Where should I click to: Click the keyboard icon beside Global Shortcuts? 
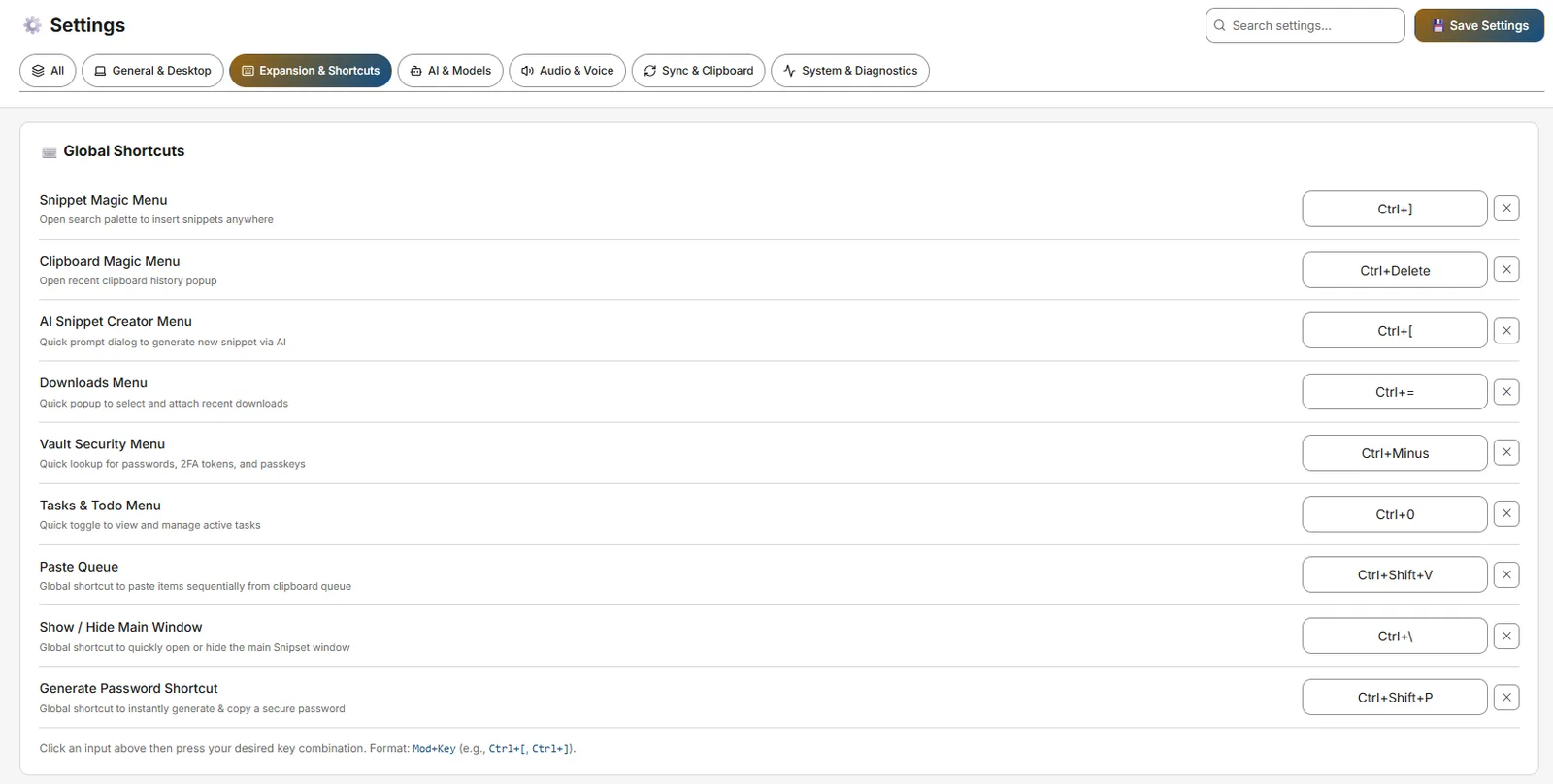pos(50,152)
